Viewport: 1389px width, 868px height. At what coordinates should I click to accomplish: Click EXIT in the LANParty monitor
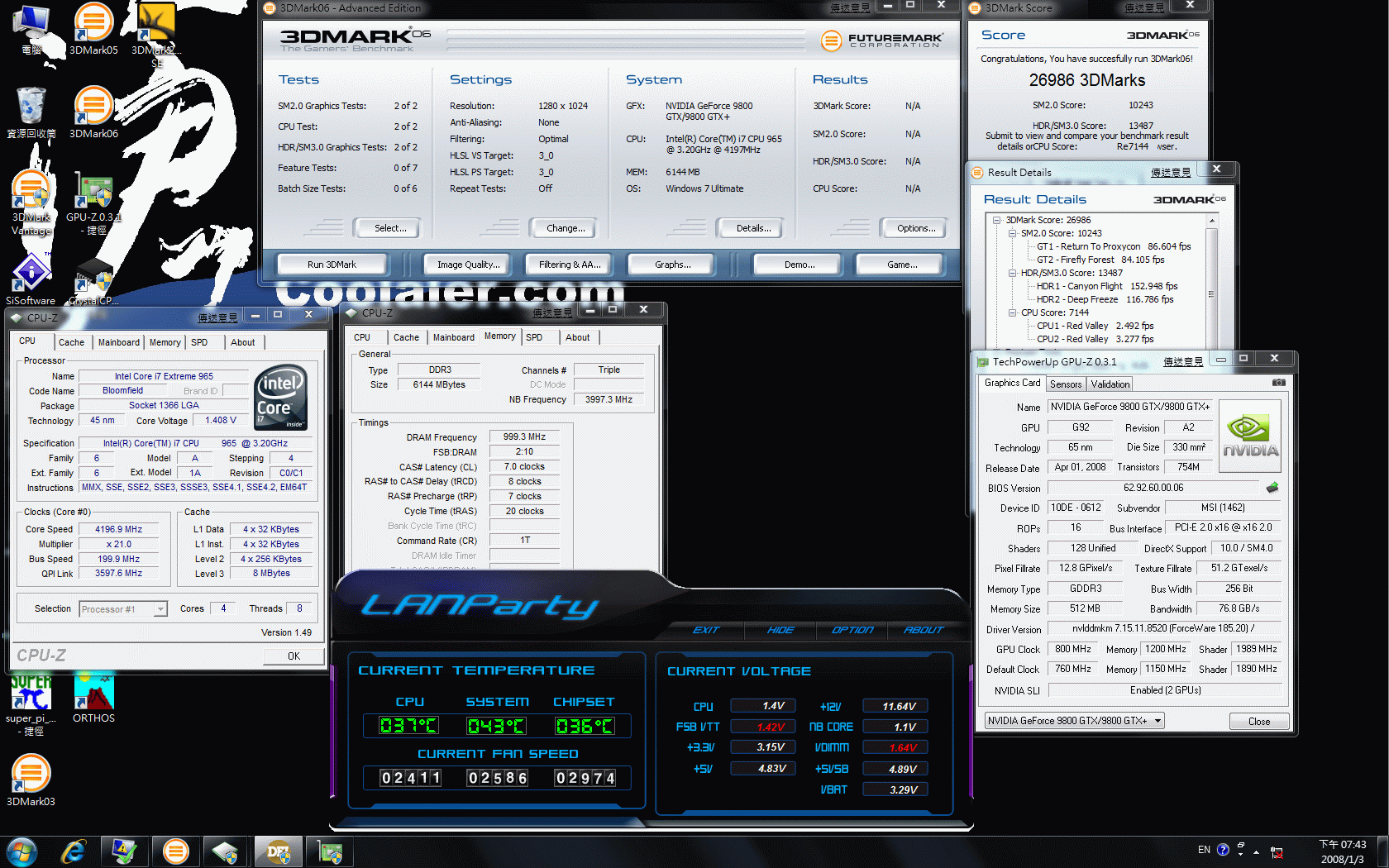pyautogui.click(x=706, y=630)
